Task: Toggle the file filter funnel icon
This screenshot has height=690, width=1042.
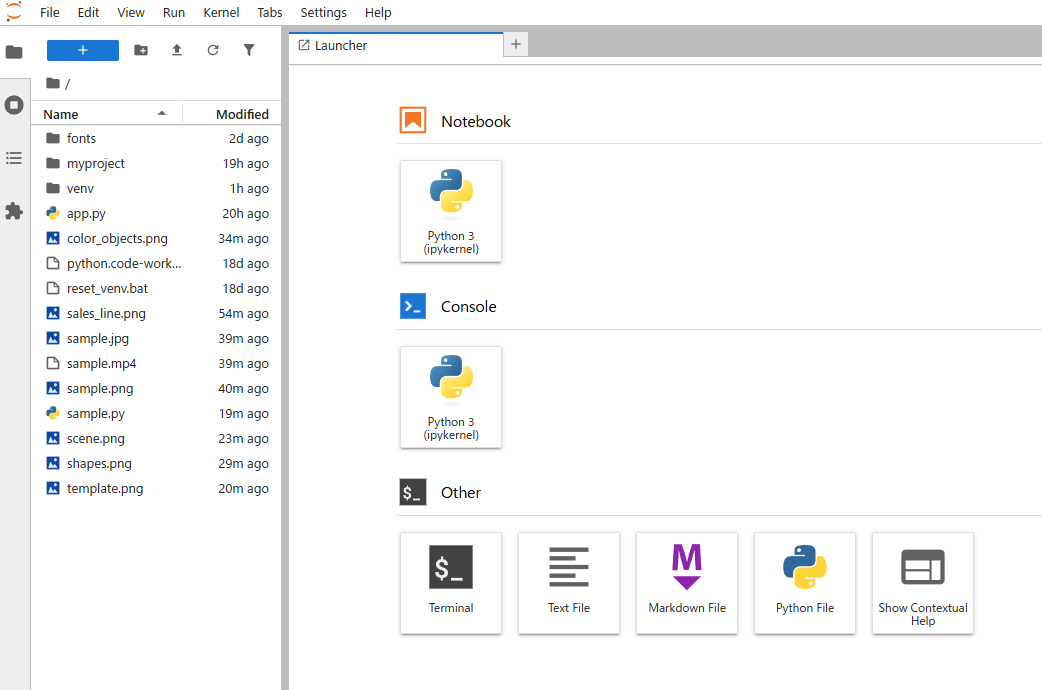Action: (249, 50)
